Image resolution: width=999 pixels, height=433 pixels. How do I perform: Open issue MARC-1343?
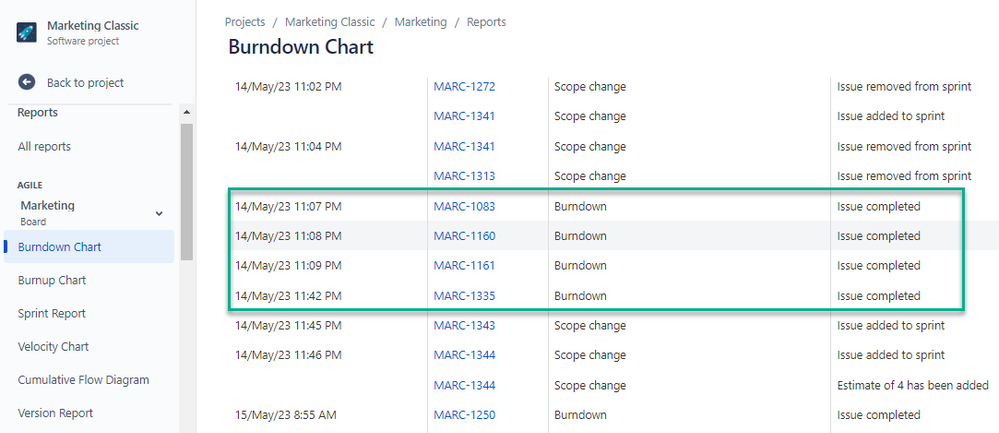[464, 325]
